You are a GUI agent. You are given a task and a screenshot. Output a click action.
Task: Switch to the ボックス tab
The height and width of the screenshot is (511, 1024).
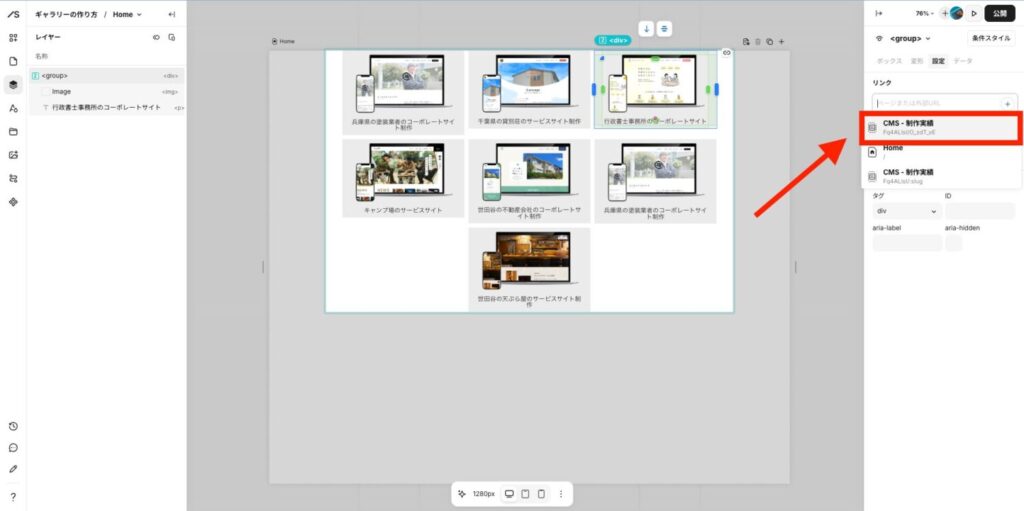click(x=887, y=61)
